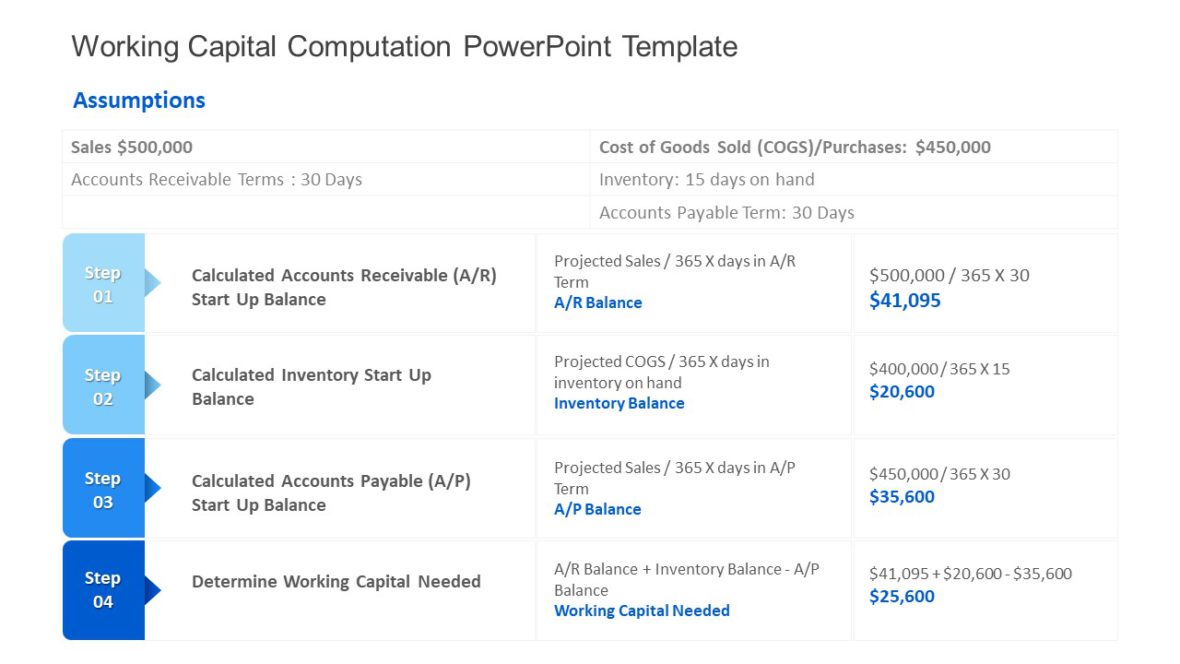Click the chevron arrow next to Step 02
This screenshot has height=664, width=1180.
click(x=152, y=385)
